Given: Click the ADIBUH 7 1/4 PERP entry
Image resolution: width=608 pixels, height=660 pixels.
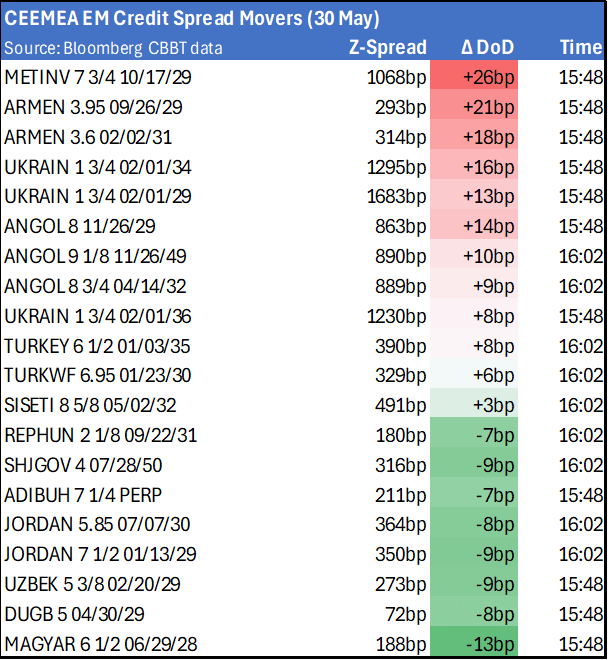Looking at the screenshot, I should [83, 495].
